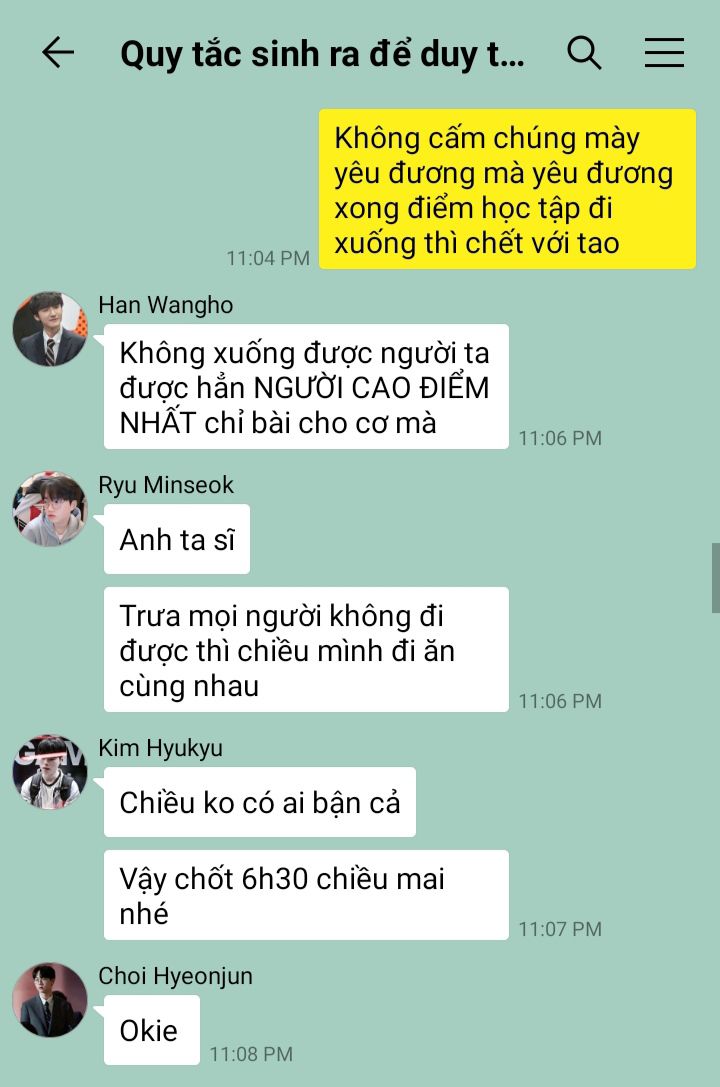Select the yellow 'Không cấm chúng mày' message
Image resolution: width=720 pixels, height=1087 pixels.
(x=507, y=189)
